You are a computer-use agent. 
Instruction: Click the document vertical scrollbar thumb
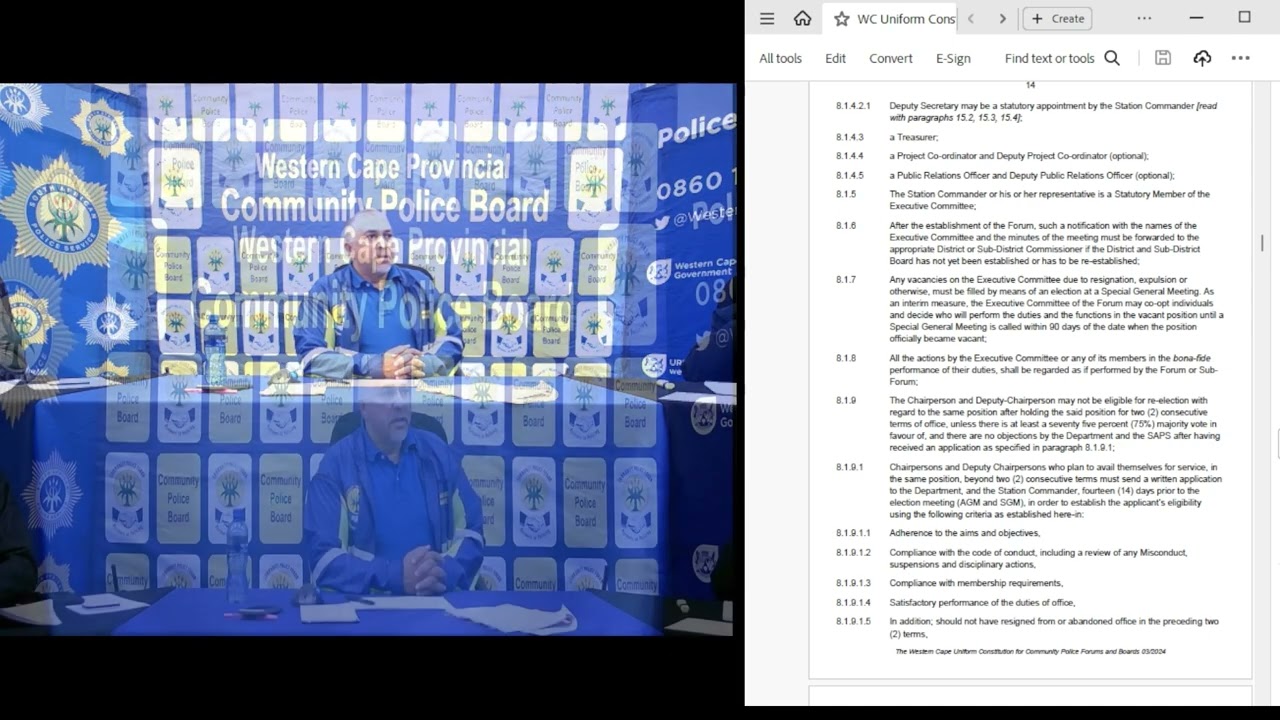coord(1262,242)
